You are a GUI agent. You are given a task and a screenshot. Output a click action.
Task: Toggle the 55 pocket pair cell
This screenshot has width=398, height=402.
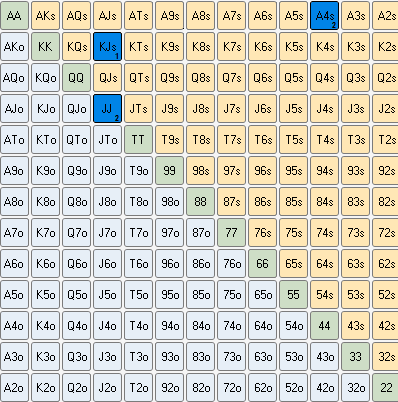[x=293, y=294]
